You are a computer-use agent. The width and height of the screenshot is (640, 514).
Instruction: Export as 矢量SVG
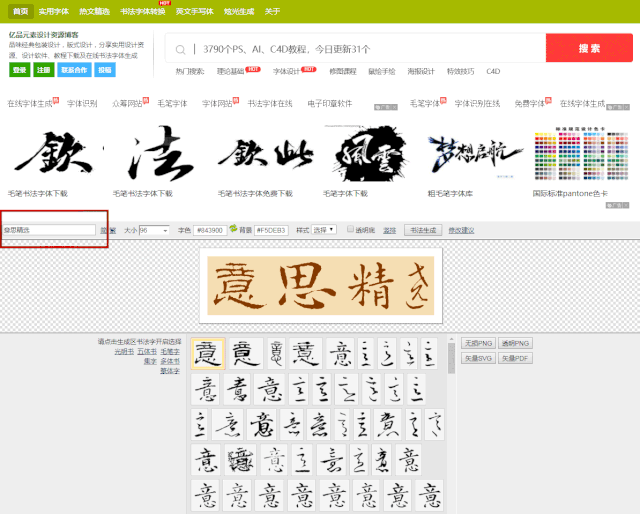(477, 358)
